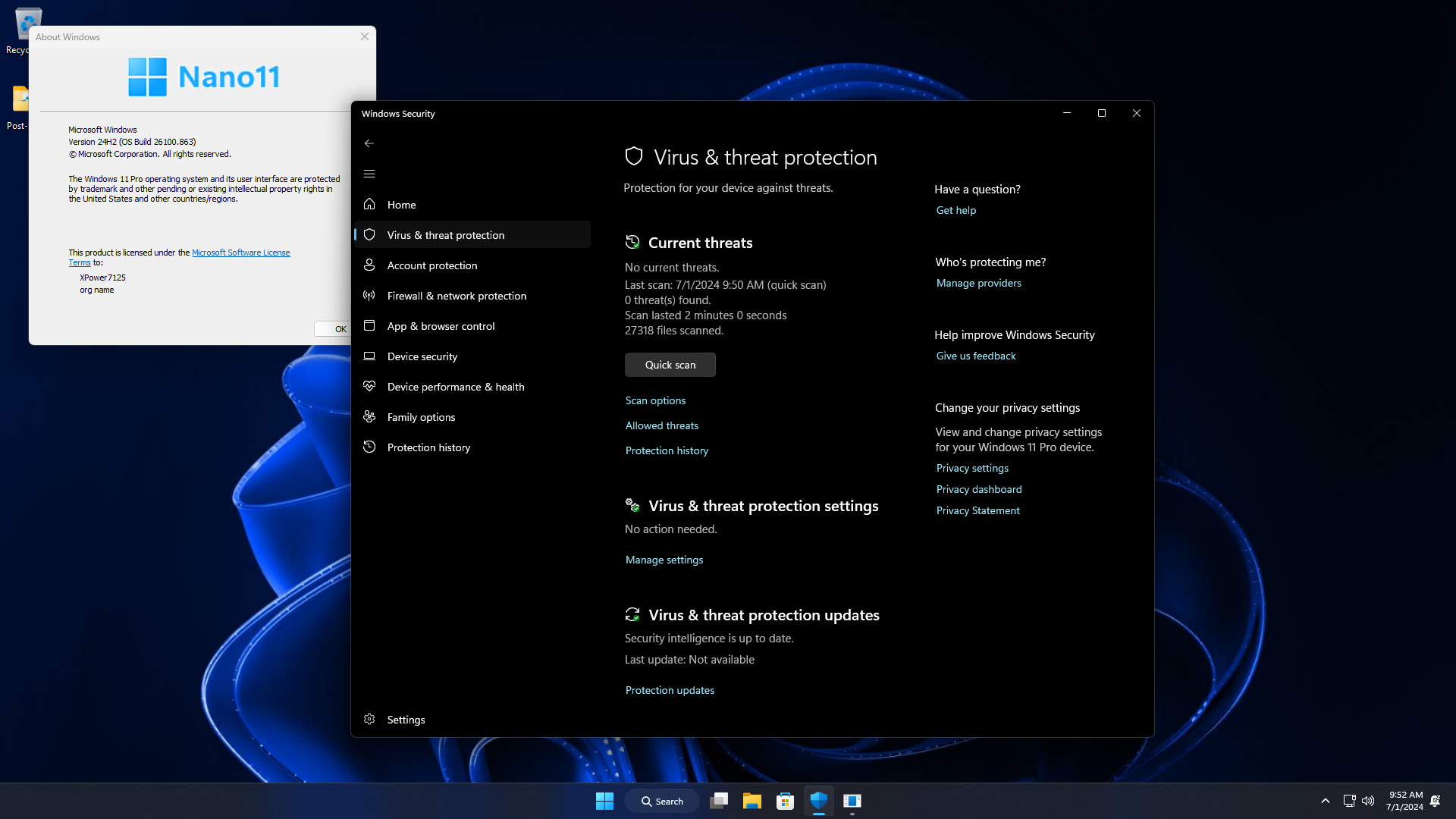1456x819 pixels.
Task: Open the Family options section
Action: (x=421, y=417)
